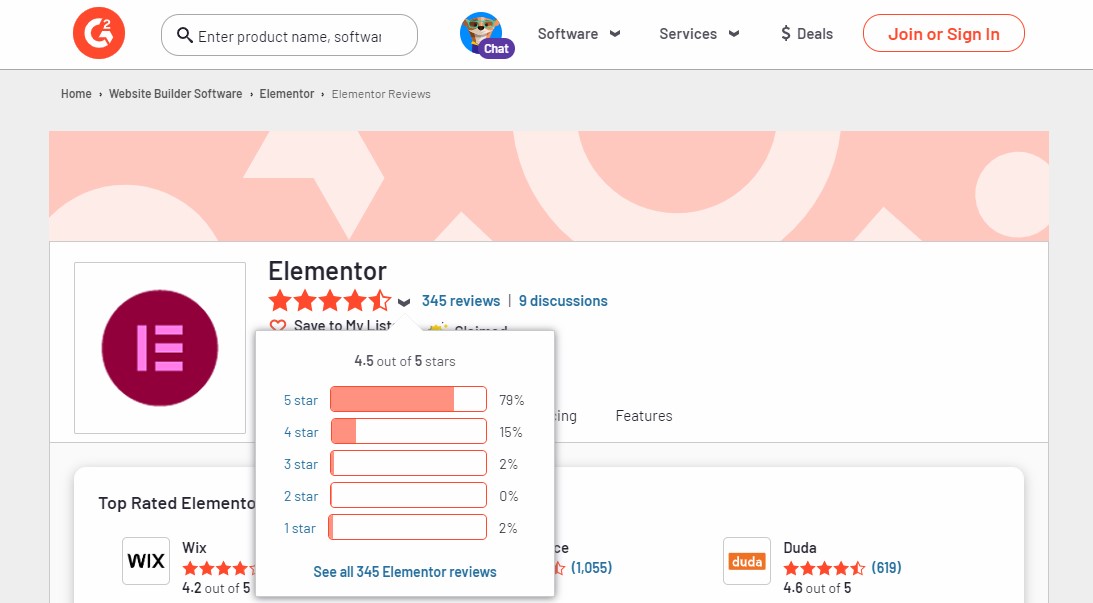Click the dollar icon beside Deals
The image size is (1093, 603).
[786, 33]
